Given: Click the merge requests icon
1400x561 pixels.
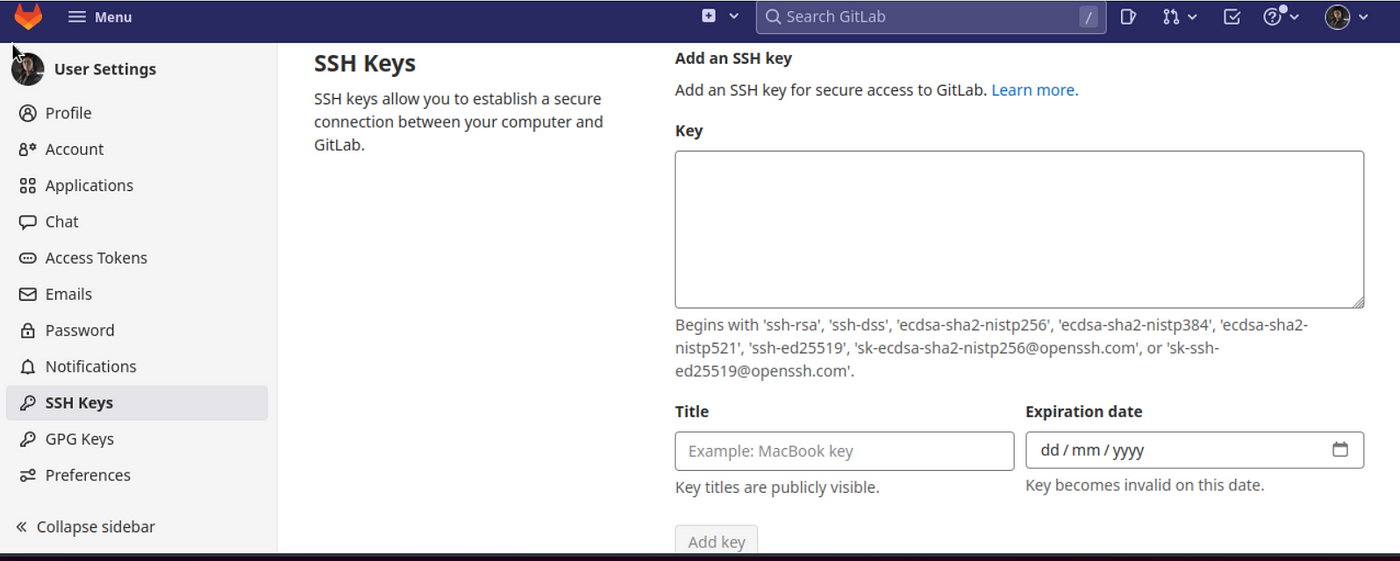Looking at the screenshot, I should pos(1171,17).
